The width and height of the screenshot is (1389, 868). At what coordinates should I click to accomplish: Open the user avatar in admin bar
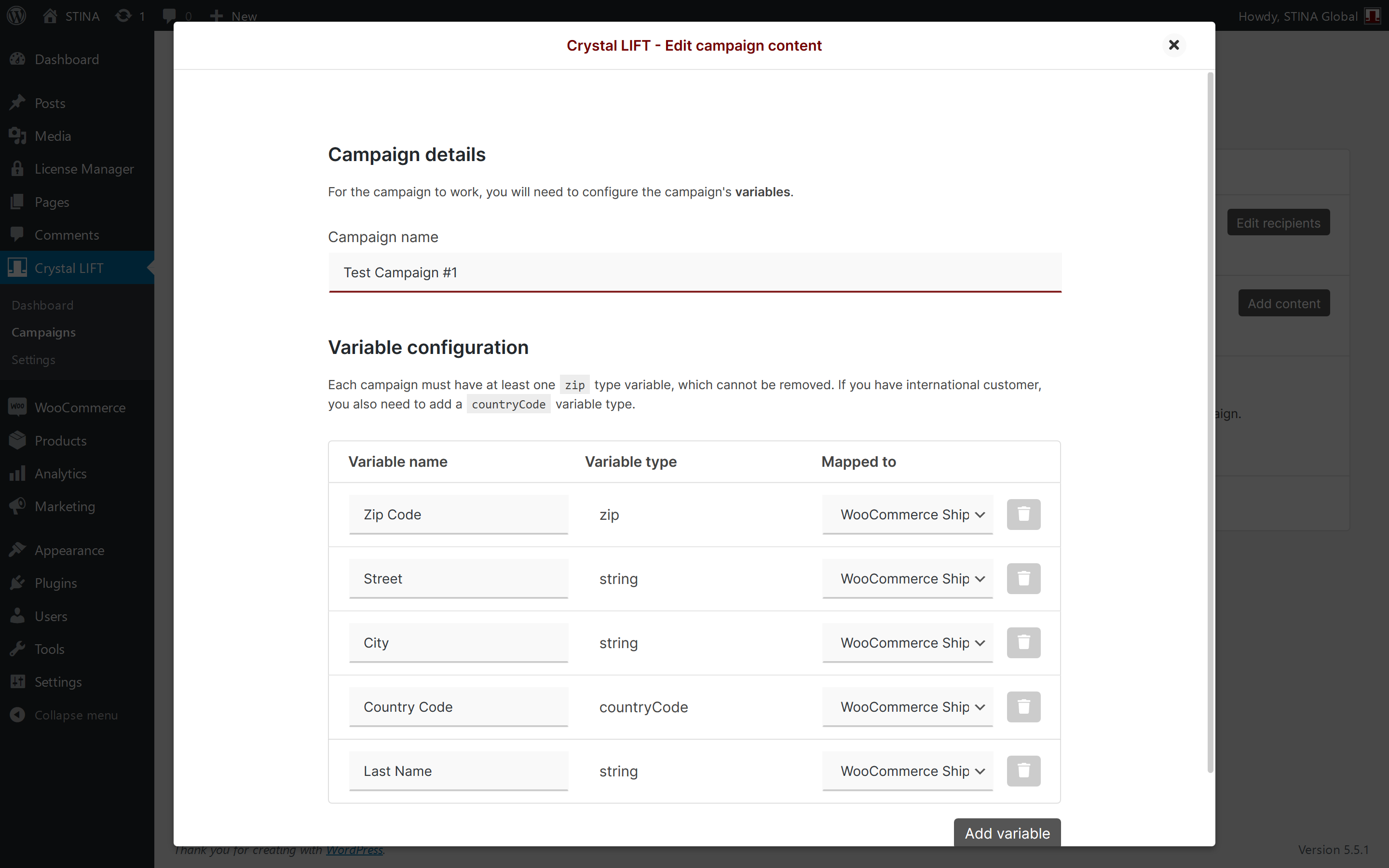click(x=1372, y=15)
